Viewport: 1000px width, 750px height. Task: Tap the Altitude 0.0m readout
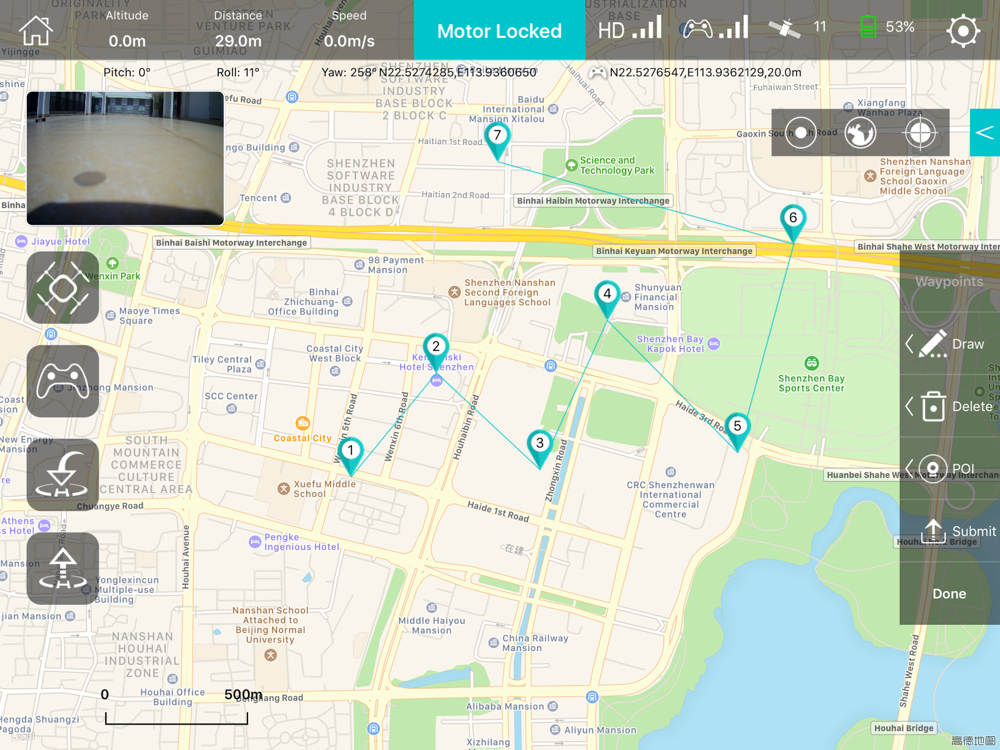[127, 29]
